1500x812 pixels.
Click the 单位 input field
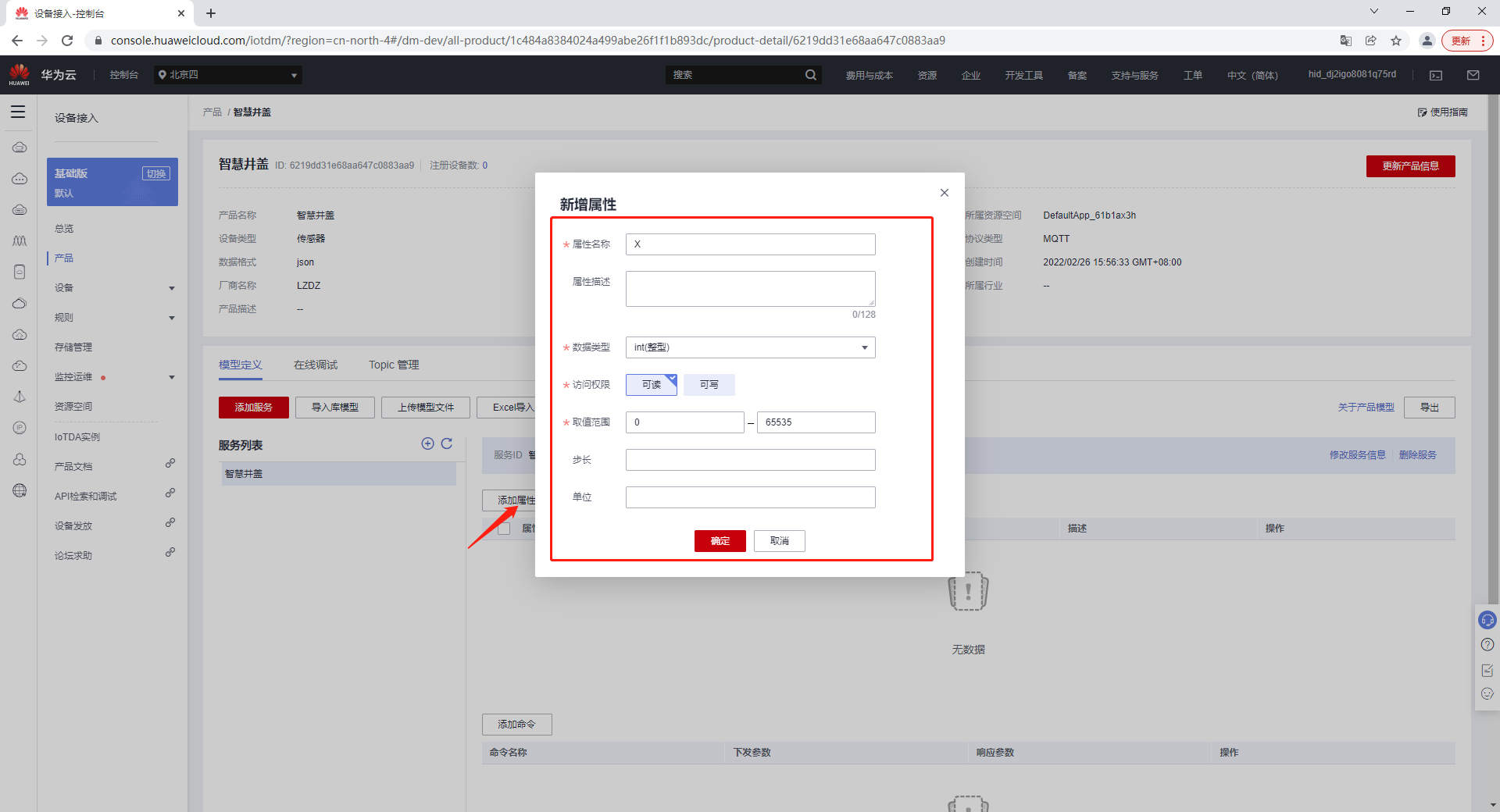coord(750,497)
